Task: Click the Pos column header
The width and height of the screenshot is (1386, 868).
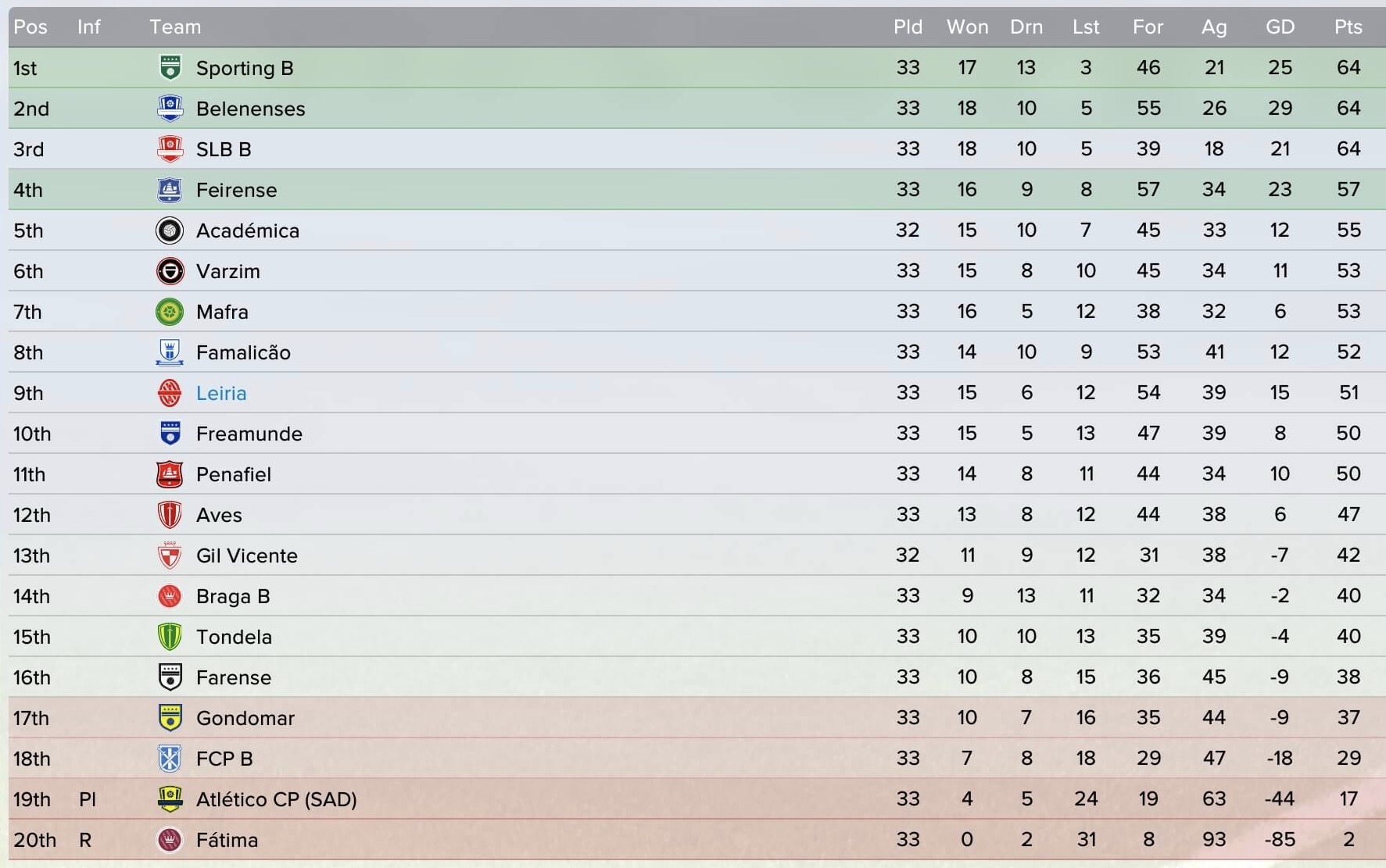Action: [30, 27]
